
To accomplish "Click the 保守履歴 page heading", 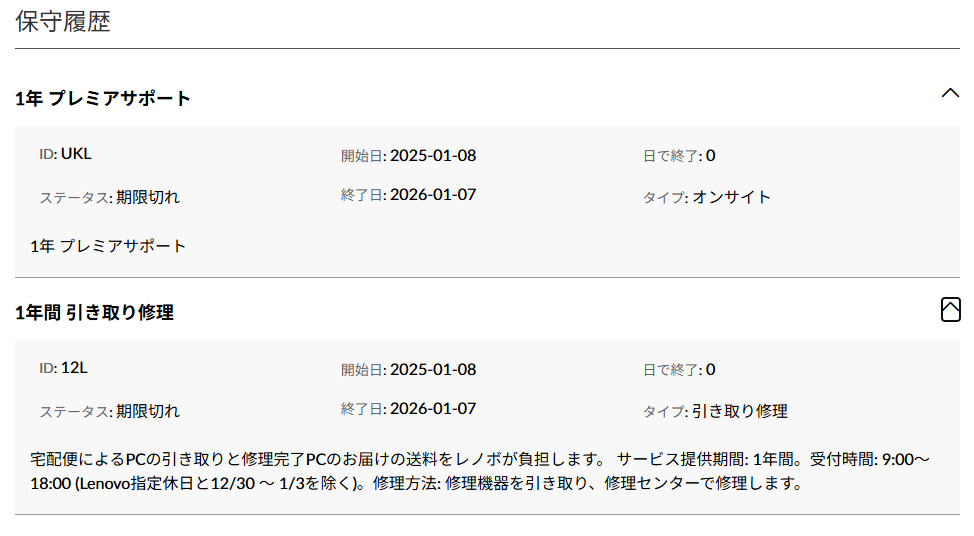I will (x=63, y=22).
